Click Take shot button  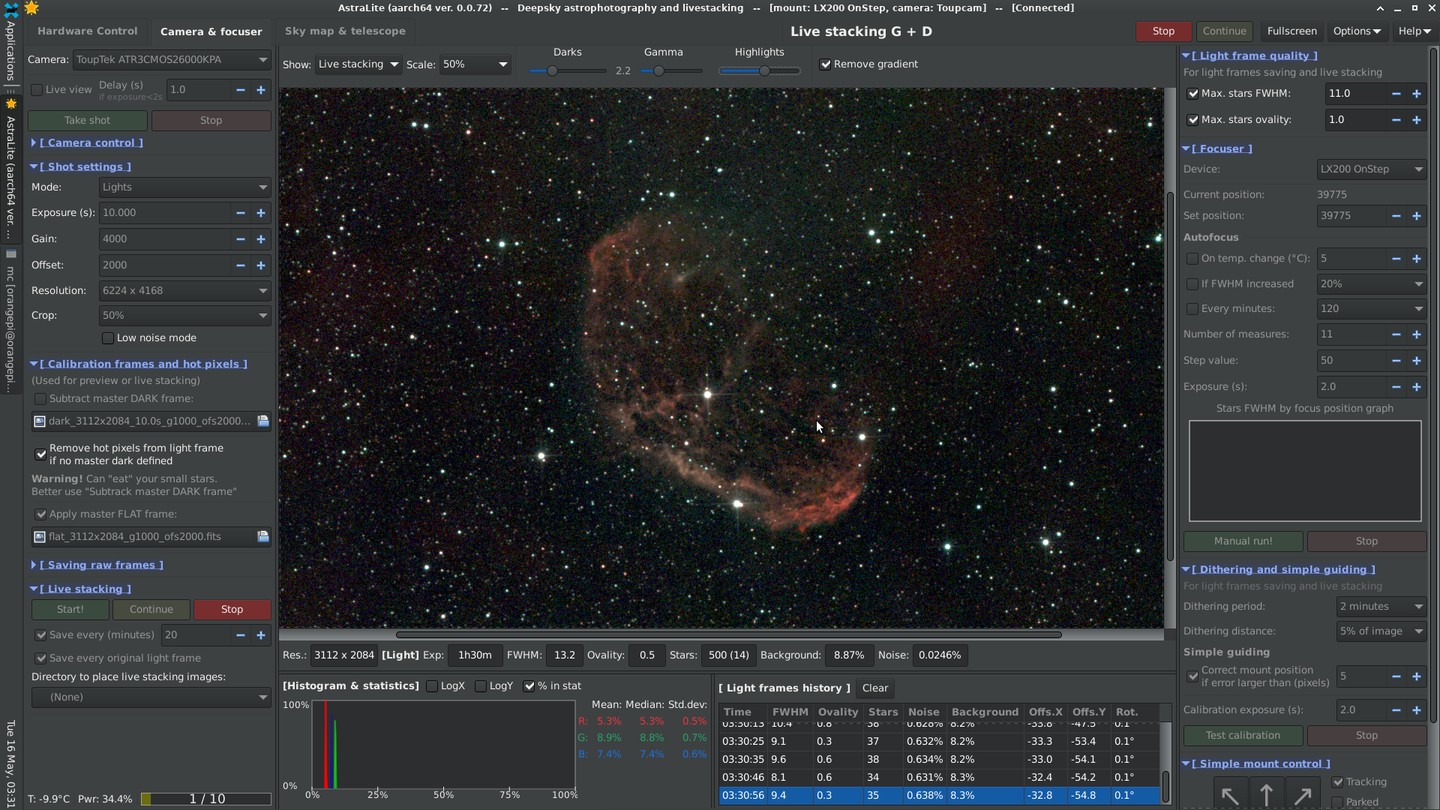(88, 120)
